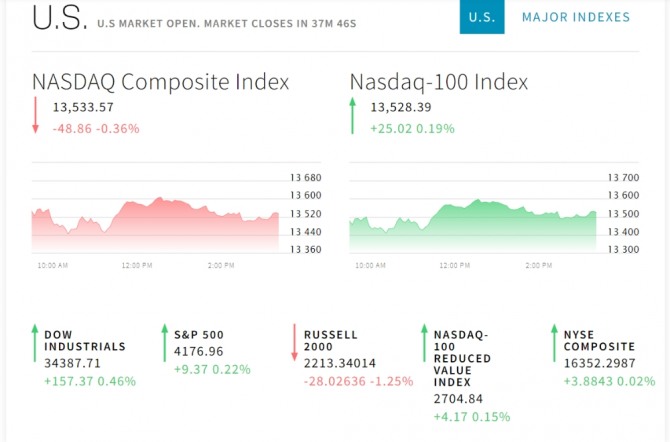Click the red down arrow next to Russell 2000

[294, 342]
